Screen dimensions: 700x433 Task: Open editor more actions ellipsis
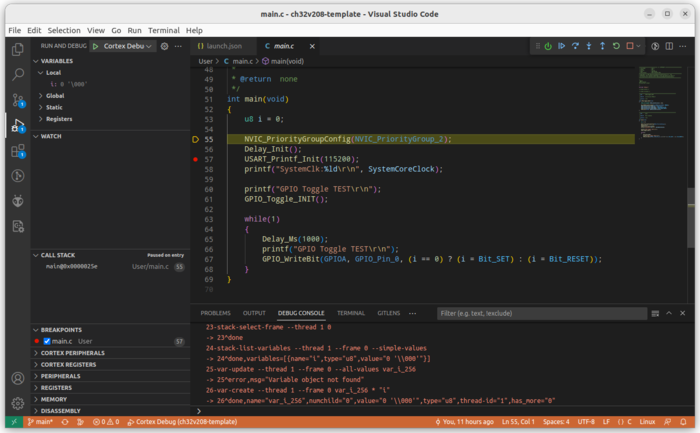[x=683, y=46]
